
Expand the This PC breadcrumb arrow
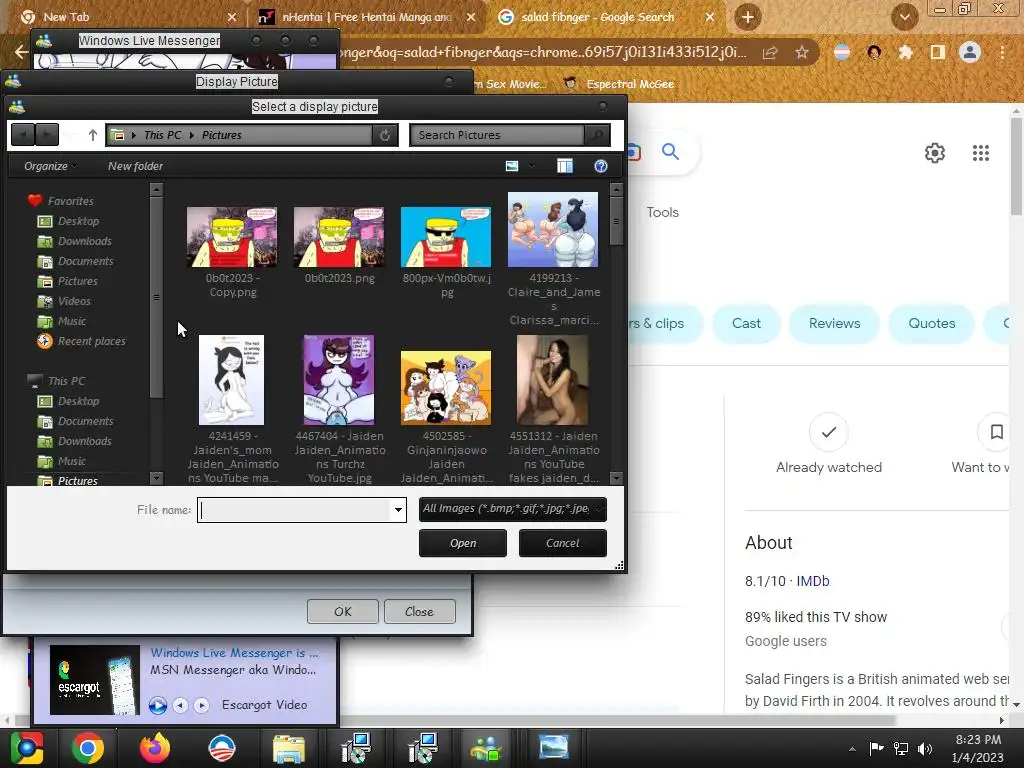[134, 135]
